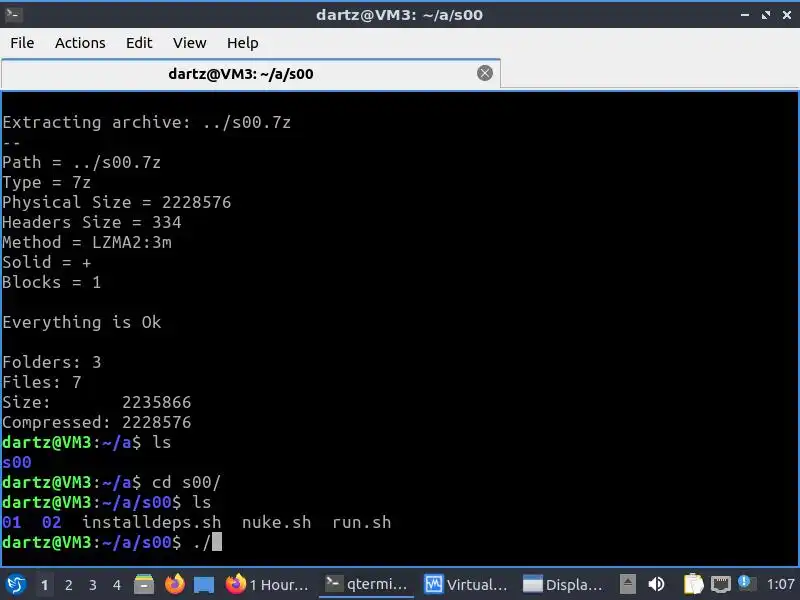Image resolution: width=800 pixels, height=600 pixels.
Task: Click the '02' directory name in the listing
Action: tap(52, 522)
